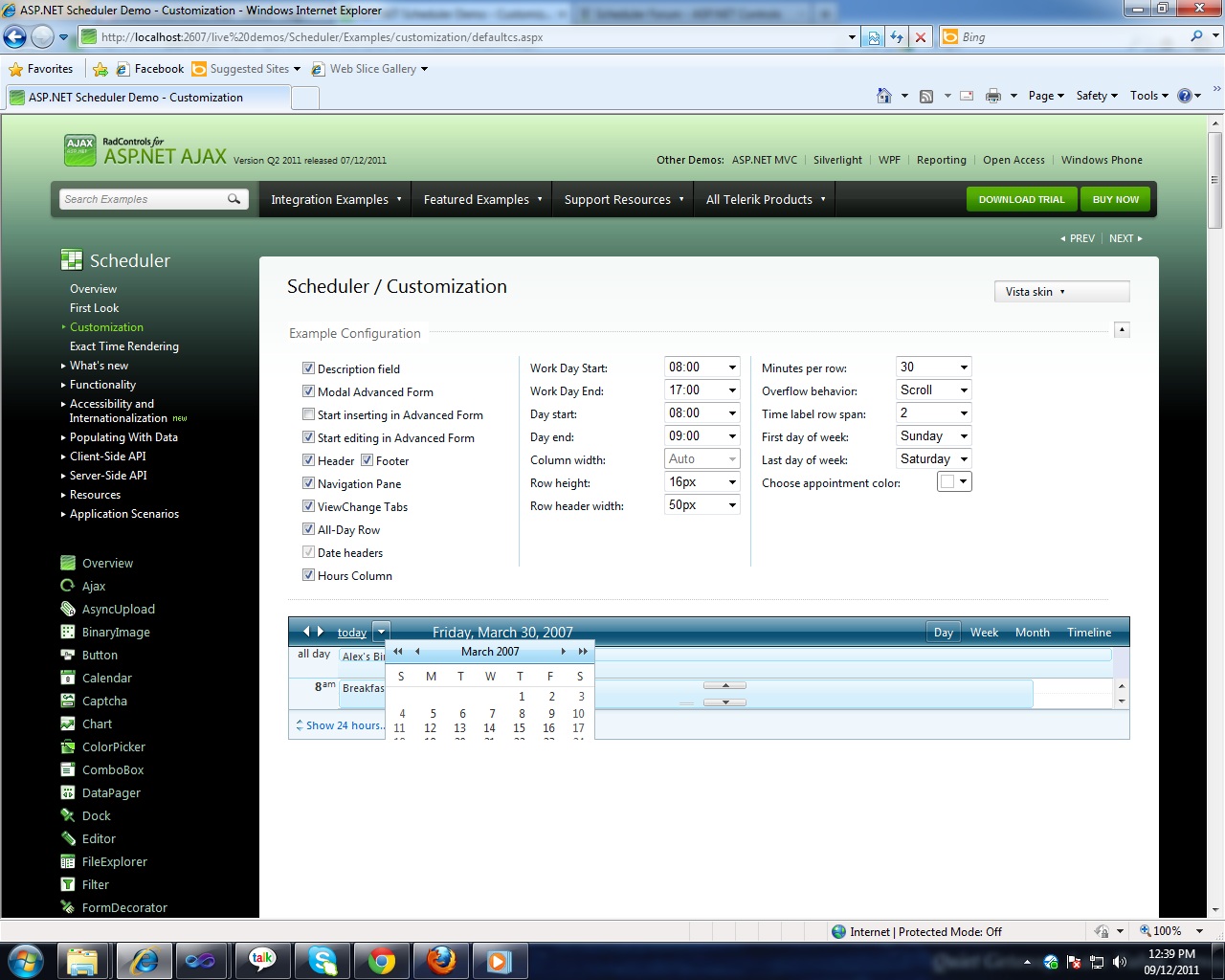
Task: Open the Featured Examples menu
Action: pyautogui.click(x=482, y=199)
